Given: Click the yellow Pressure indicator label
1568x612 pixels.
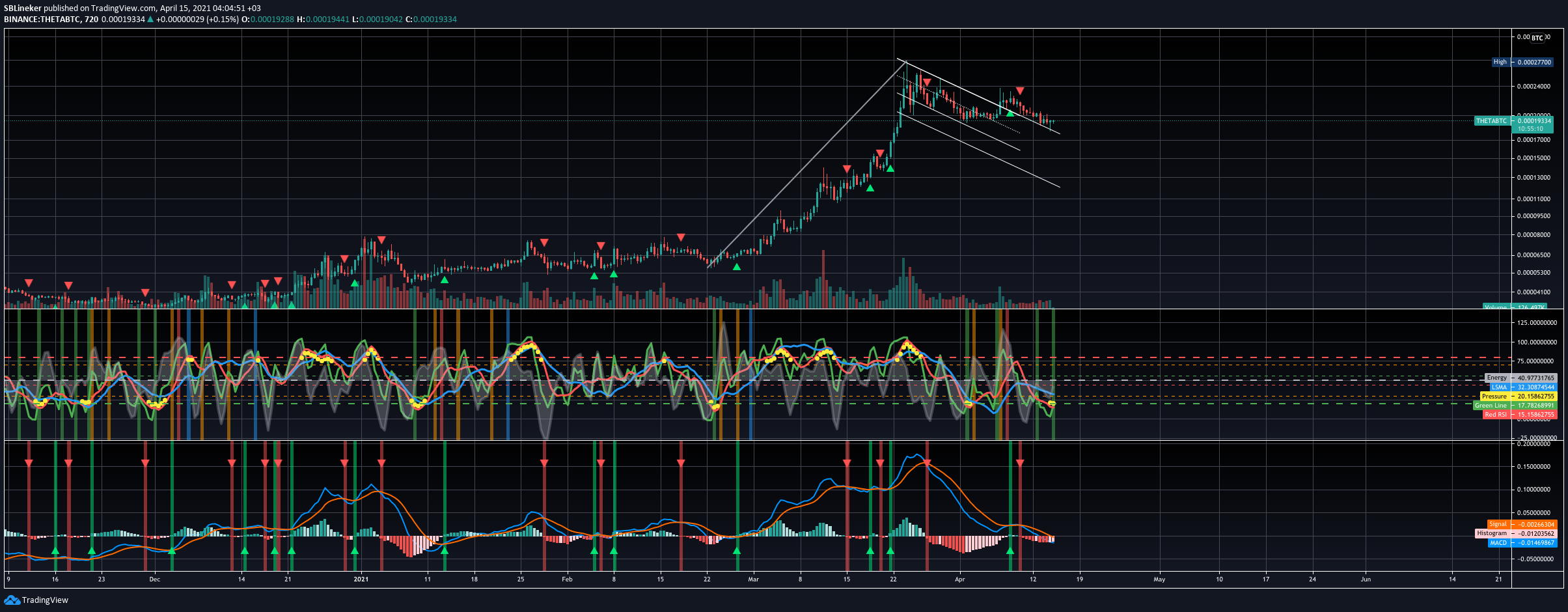Looking at the screenshot, I should (1495, 396).
